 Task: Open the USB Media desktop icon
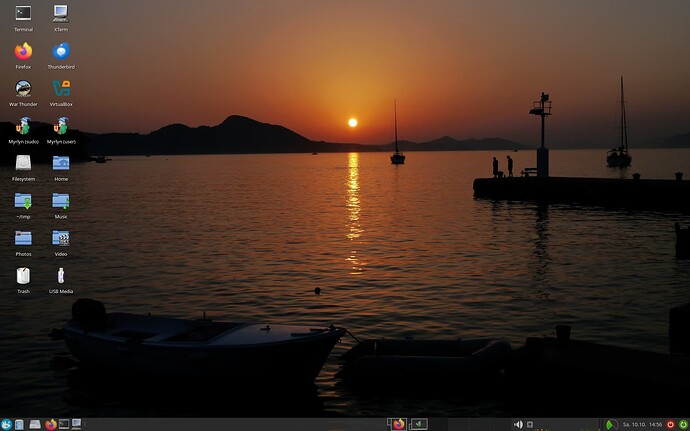coord(61,280)
